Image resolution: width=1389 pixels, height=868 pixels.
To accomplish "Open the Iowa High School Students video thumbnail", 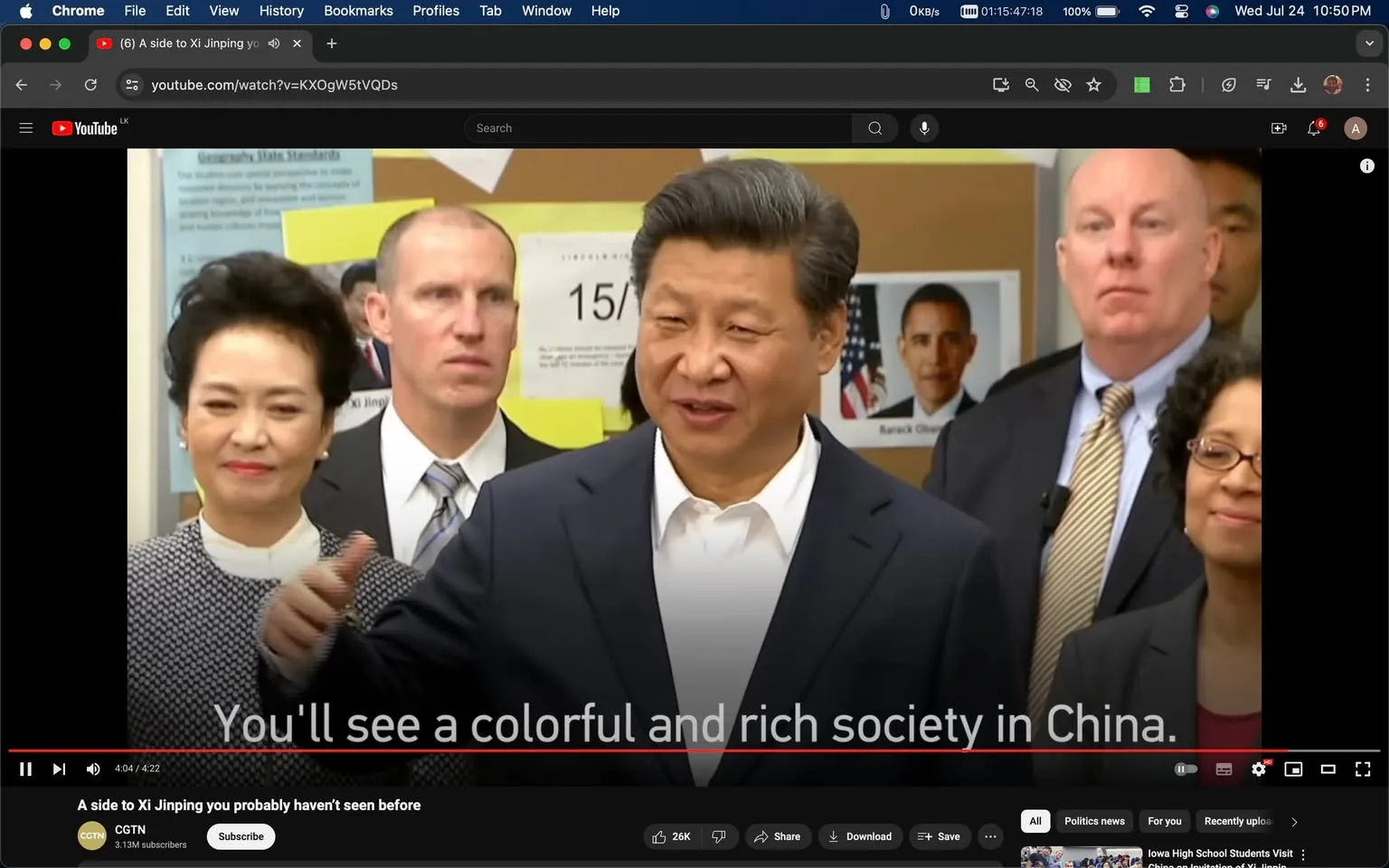I will [1081, 856].
